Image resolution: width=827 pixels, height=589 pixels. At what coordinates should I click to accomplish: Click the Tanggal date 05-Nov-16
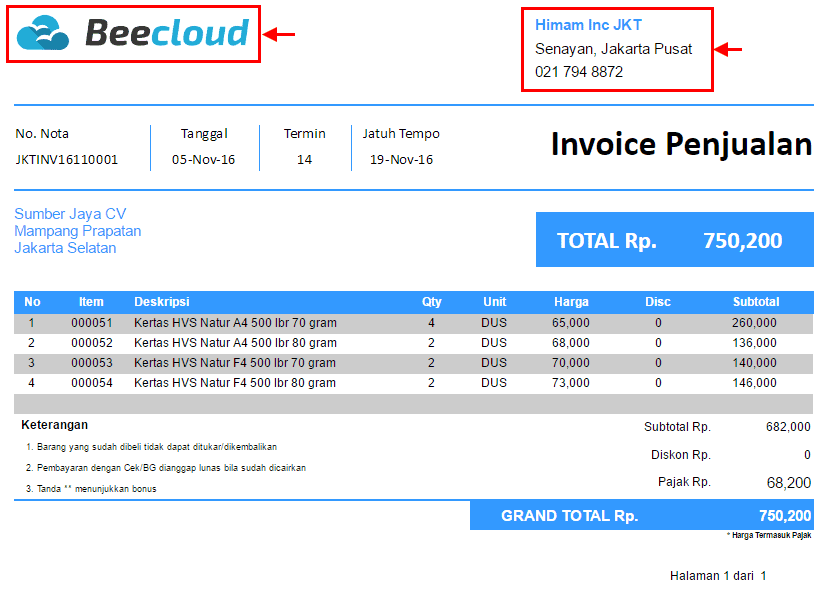pos(203,159)
